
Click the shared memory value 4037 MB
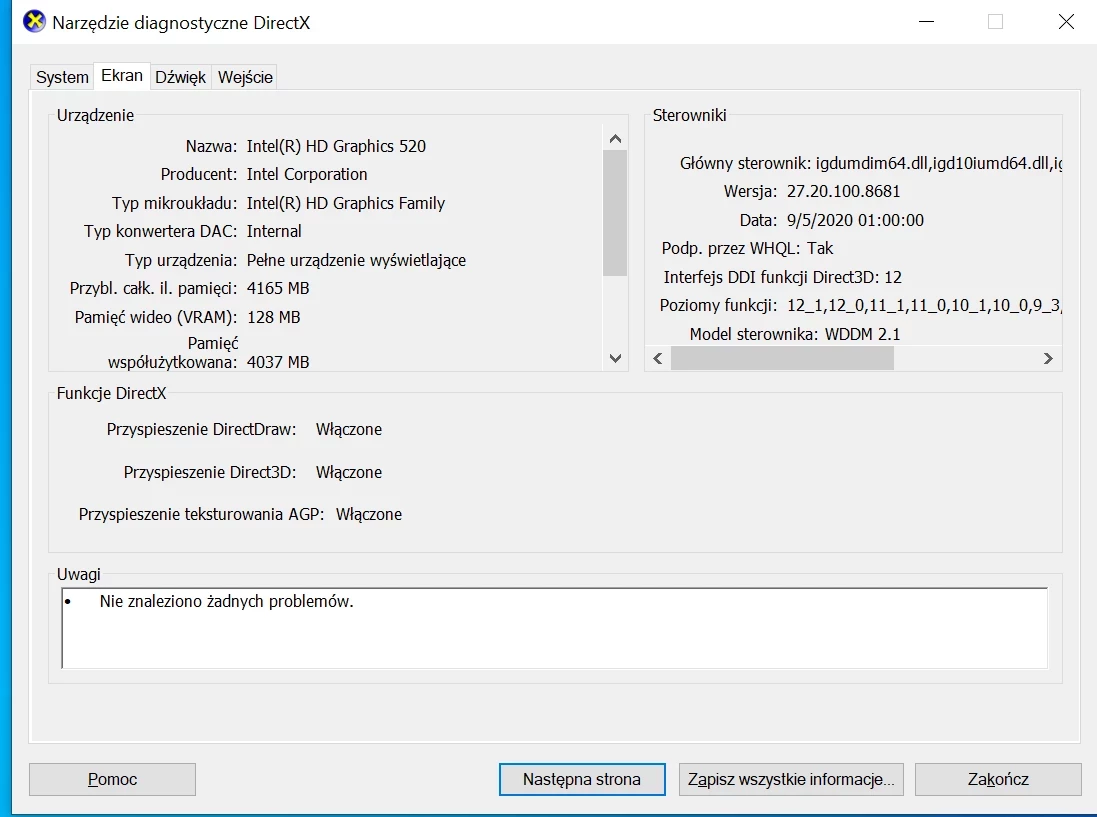coord(278,362)
